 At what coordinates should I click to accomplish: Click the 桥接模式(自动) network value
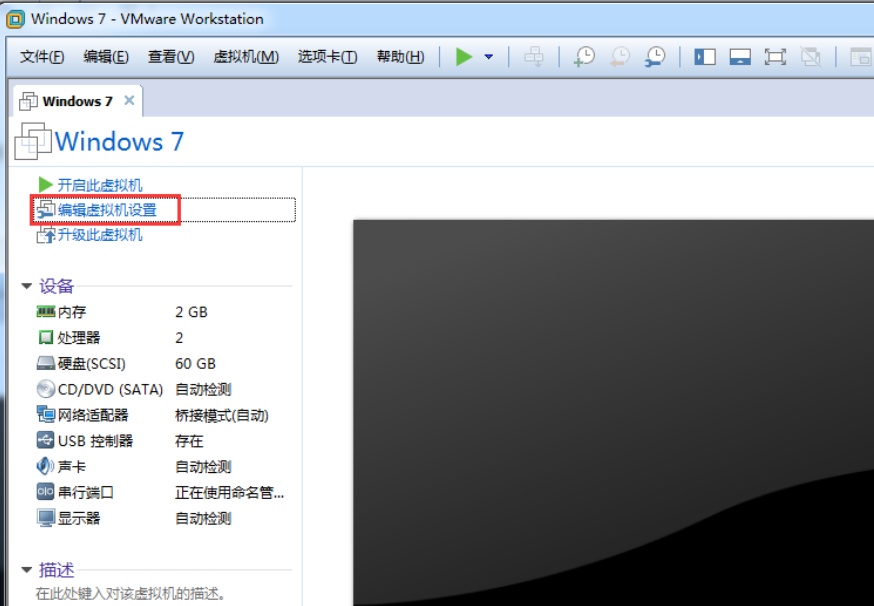coord(222,415)
